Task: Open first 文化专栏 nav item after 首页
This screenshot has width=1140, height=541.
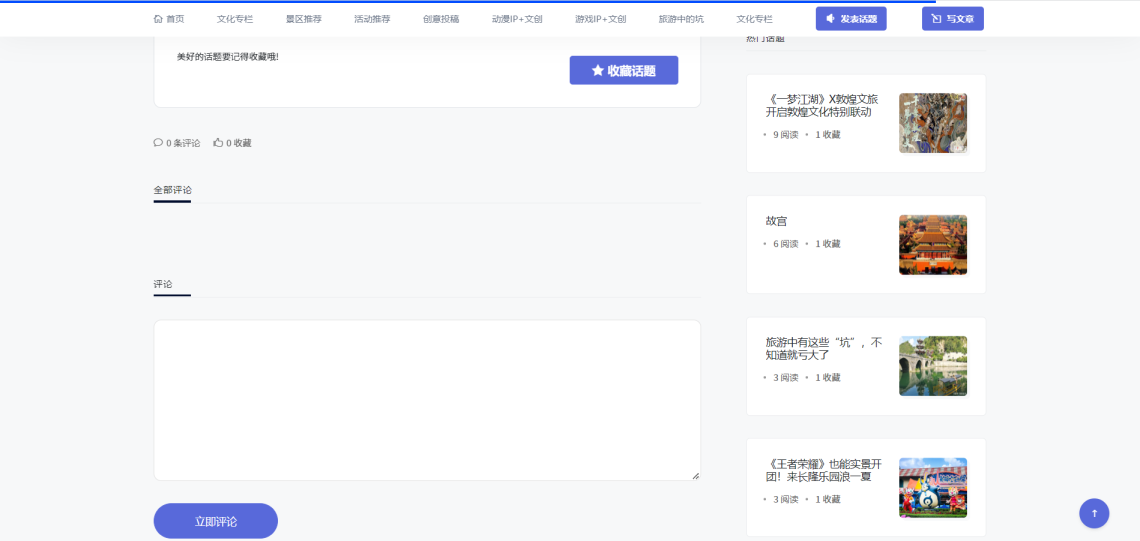Action: tap(235, 19)
